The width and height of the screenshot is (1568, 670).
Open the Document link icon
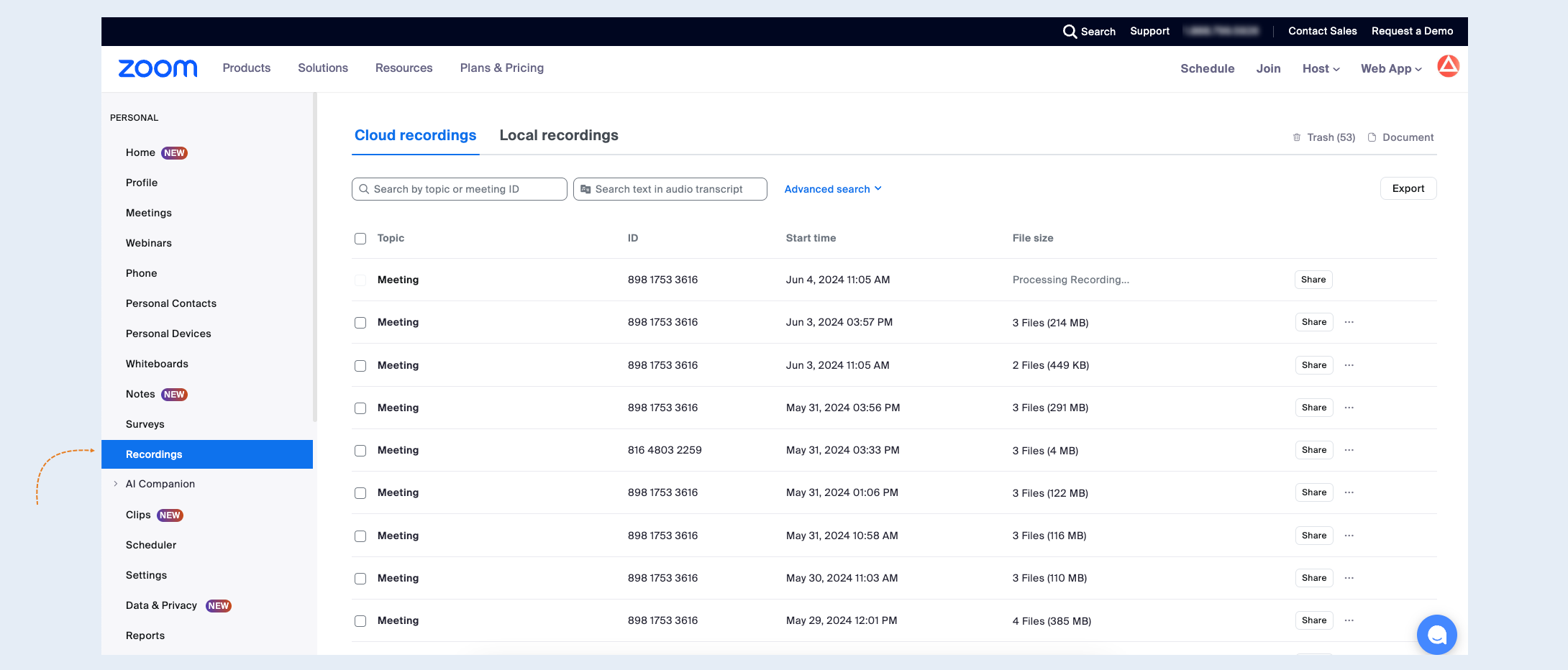[x=1372, y=137]
